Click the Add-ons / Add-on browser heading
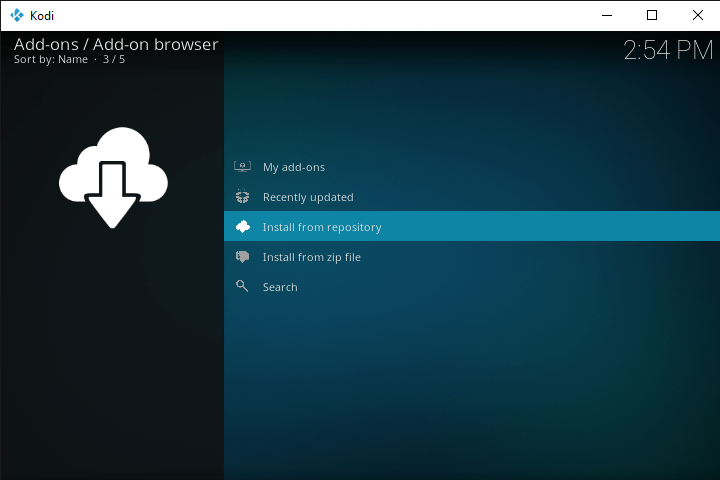 click(x=116, y=45)
